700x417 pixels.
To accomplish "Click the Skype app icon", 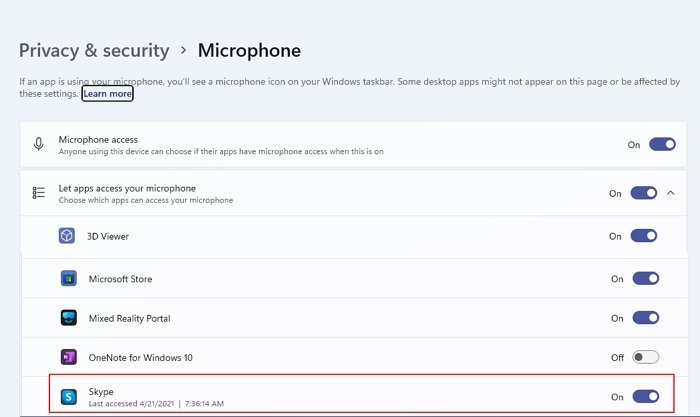I will click(69, 396).
